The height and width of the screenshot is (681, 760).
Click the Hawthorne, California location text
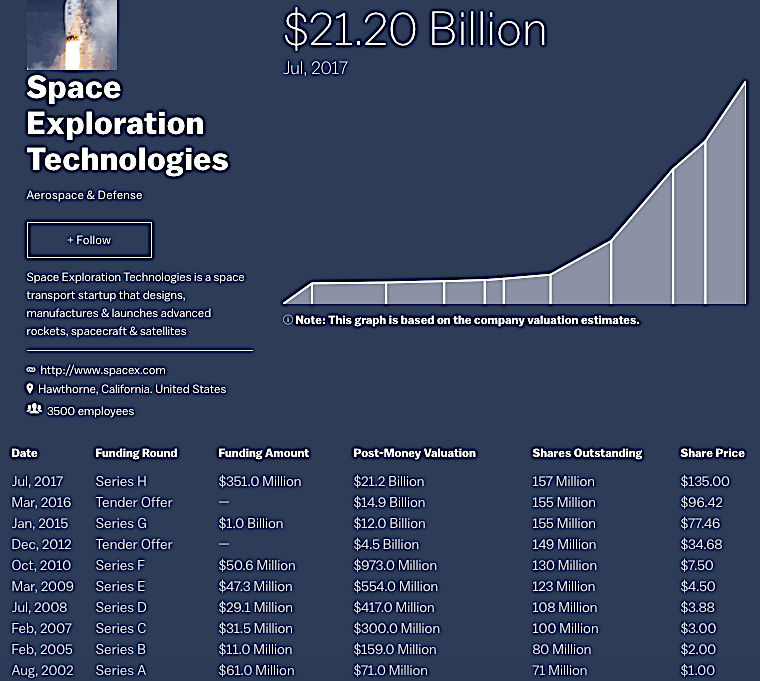click(132, 389)
